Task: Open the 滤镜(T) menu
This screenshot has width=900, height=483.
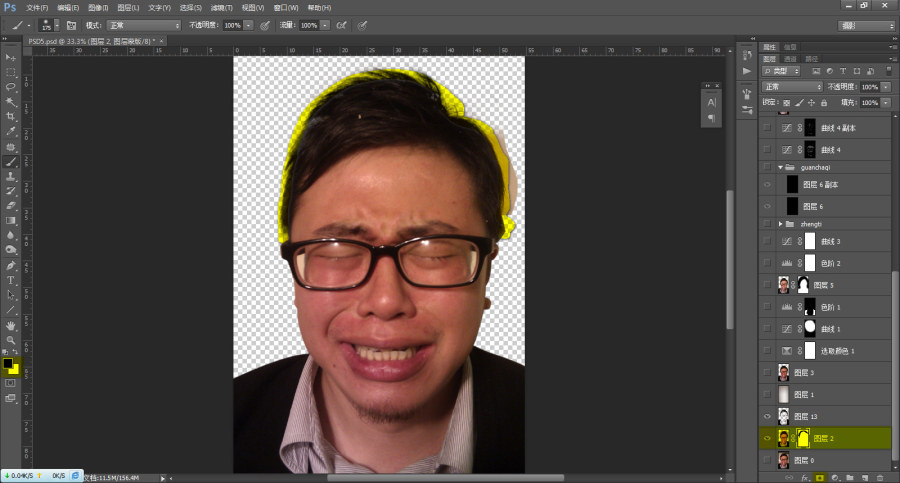Action: coord(222,7)
